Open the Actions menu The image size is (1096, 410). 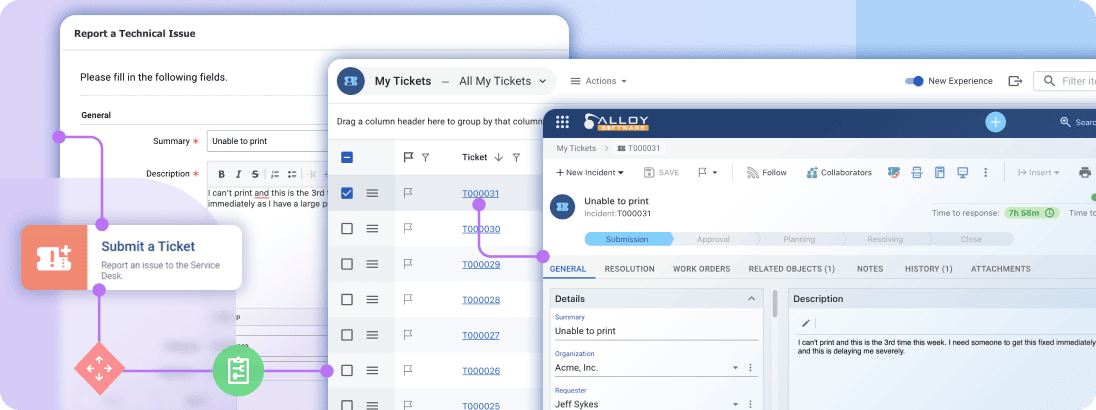(598, 81)
